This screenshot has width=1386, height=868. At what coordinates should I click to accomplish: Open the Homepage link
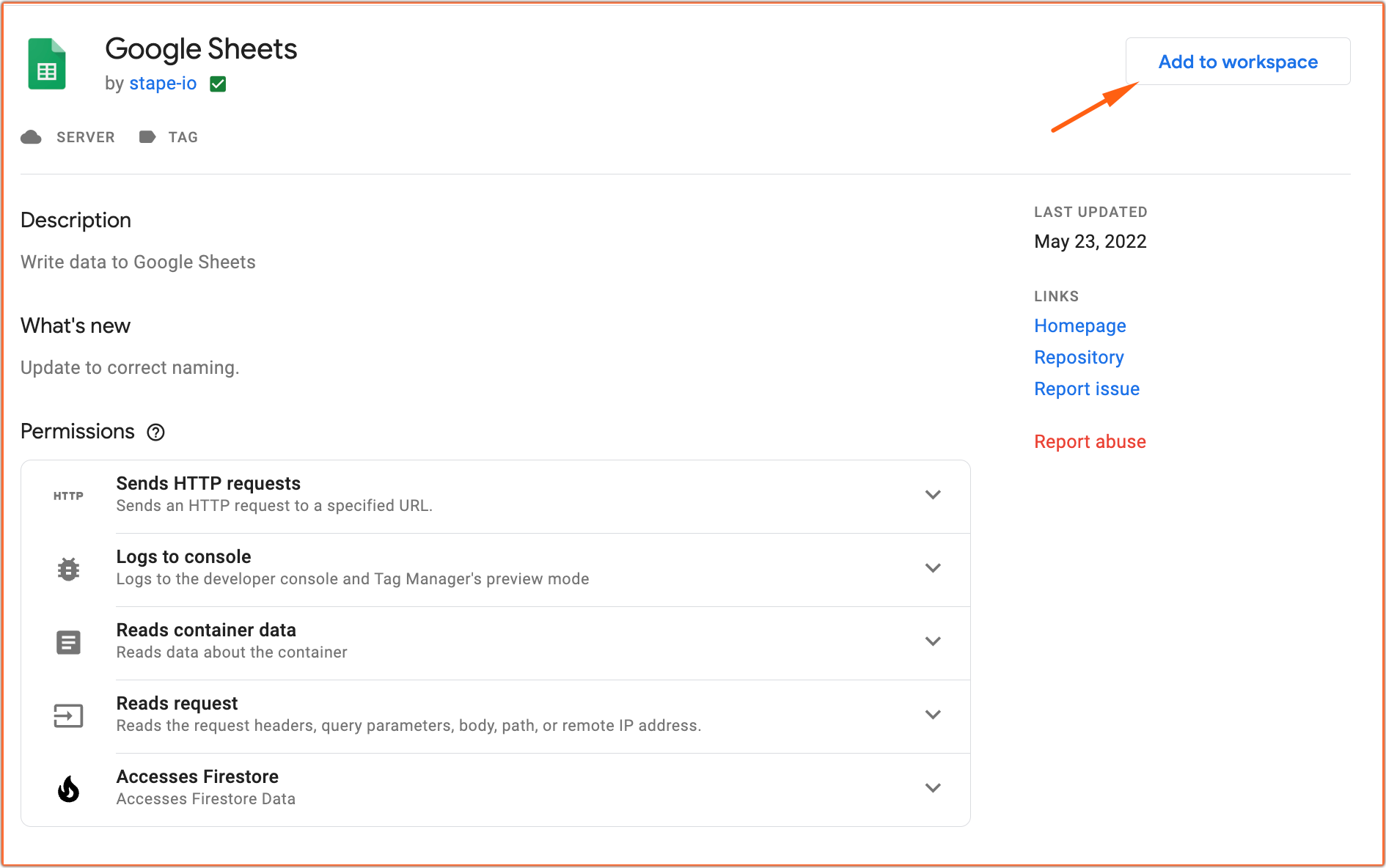1080,326
